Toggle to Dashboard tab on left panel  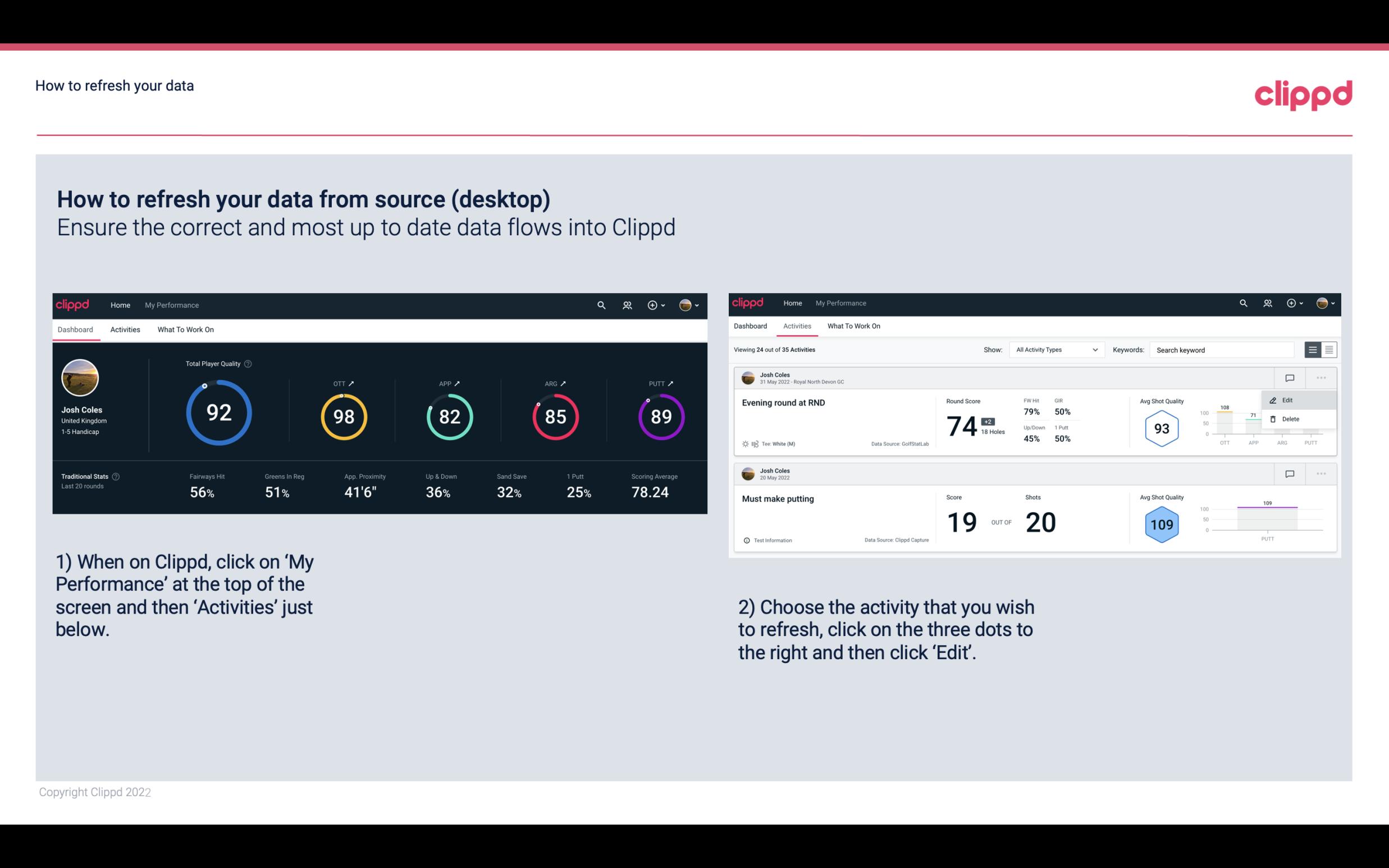point(76,329)
